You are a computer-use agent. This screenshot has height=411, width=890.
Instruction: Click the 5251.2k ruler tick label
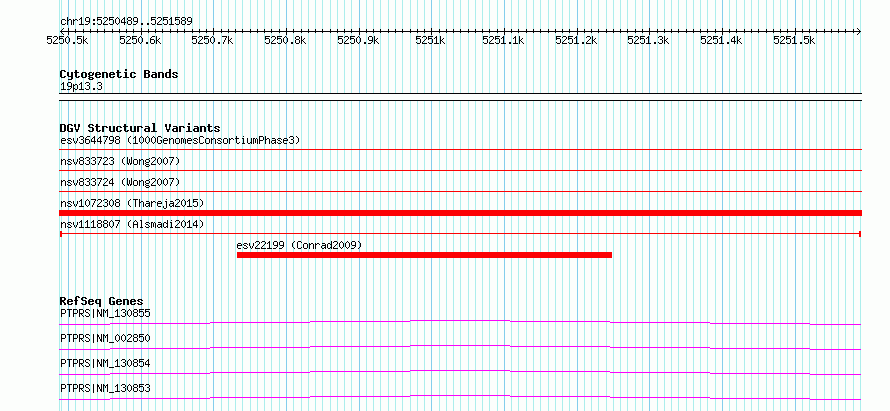[576, 40]
